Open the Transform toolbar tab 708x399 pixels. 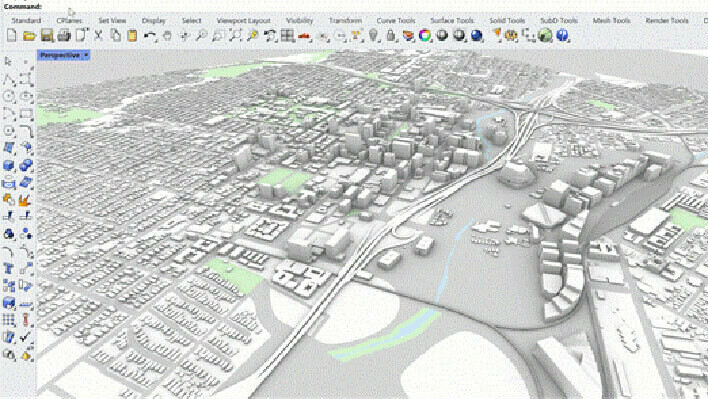click(x=345, y=21)
